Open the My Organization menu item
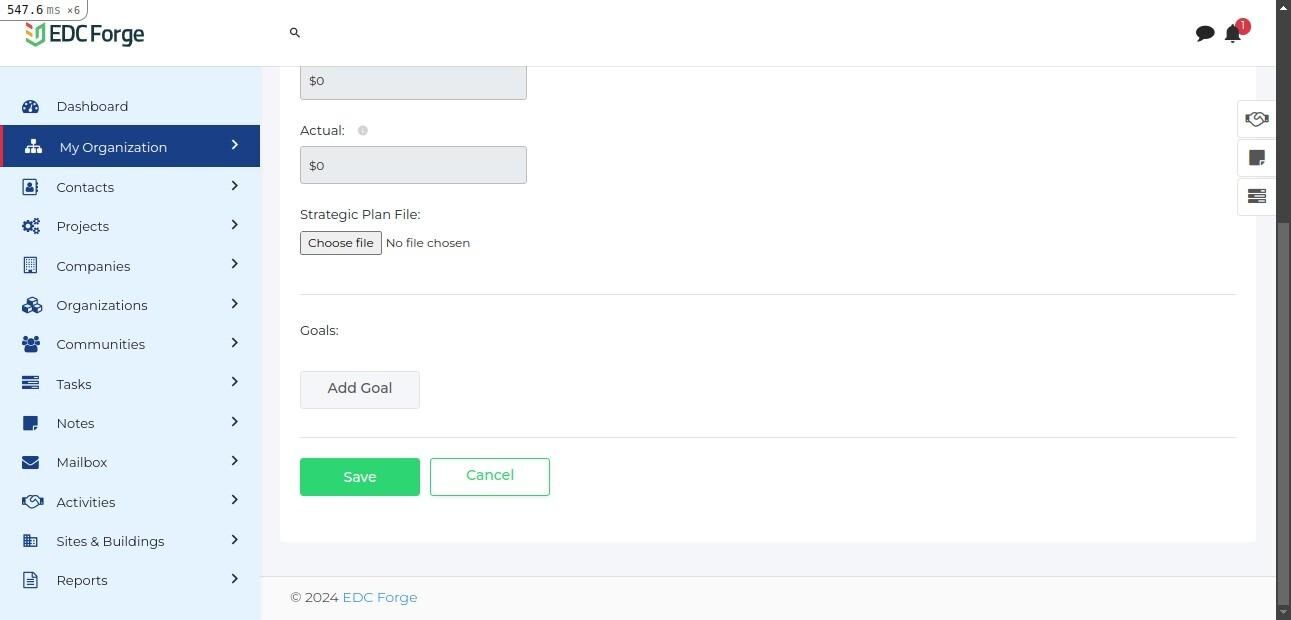The width and height of the screenshot is (1291, 620). click(113, 147)
